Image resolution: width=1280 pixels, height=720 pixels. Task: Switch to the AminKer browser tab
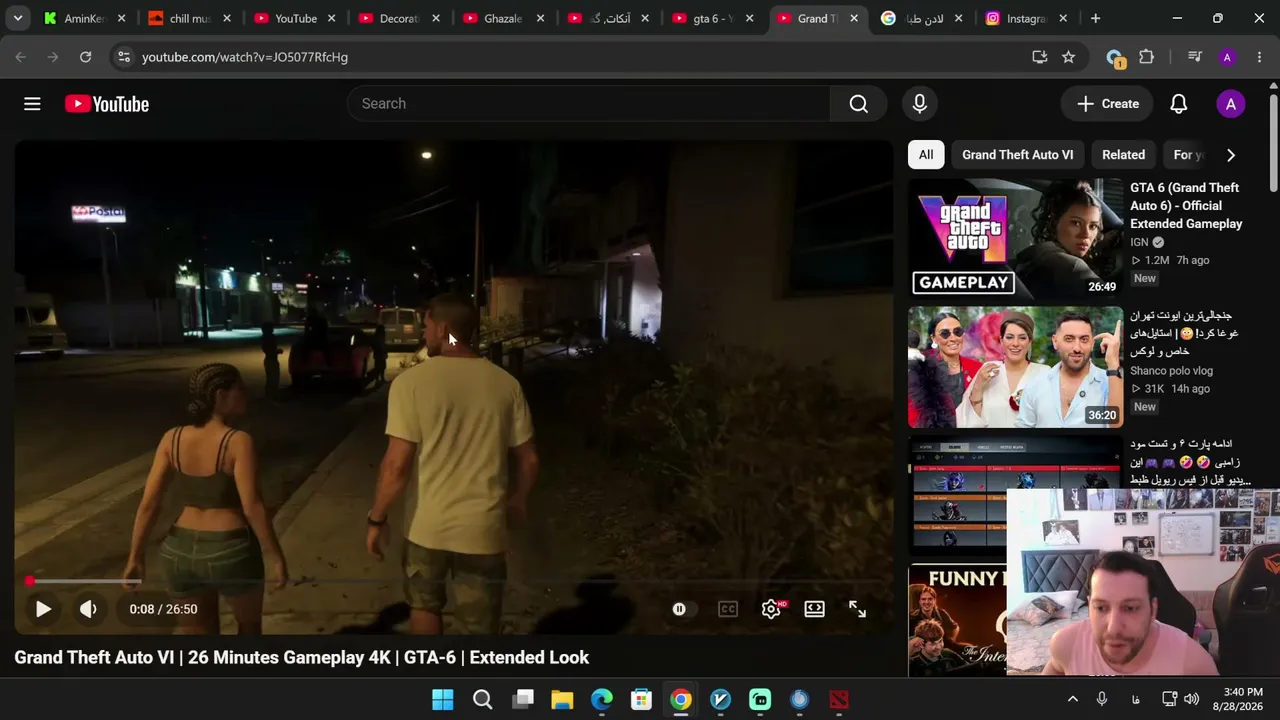(x=84, y=18)
